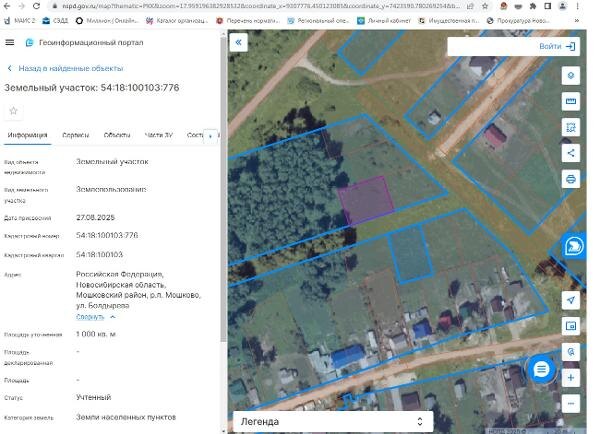Zoom in the map with plus
Image resolution: width=600 pixels, height=434 pixels.
click(571, 378)
